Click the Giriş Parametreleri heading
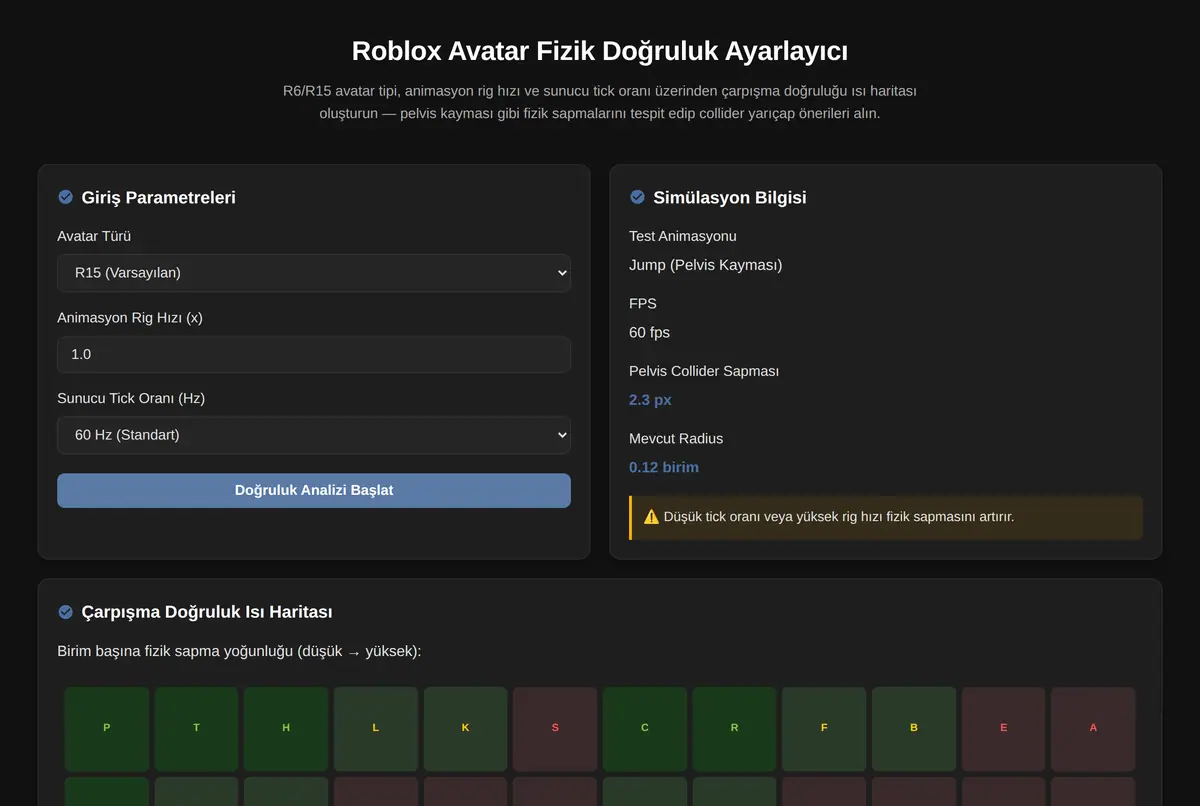This screenshot has height=806, width=1200. point(159,197)
